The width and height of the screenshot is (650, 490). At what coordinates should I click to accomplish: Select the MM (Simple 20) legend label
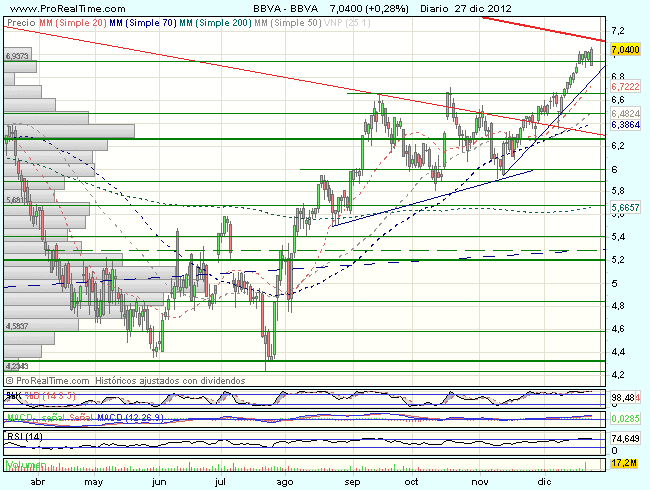tap(73, 23)
